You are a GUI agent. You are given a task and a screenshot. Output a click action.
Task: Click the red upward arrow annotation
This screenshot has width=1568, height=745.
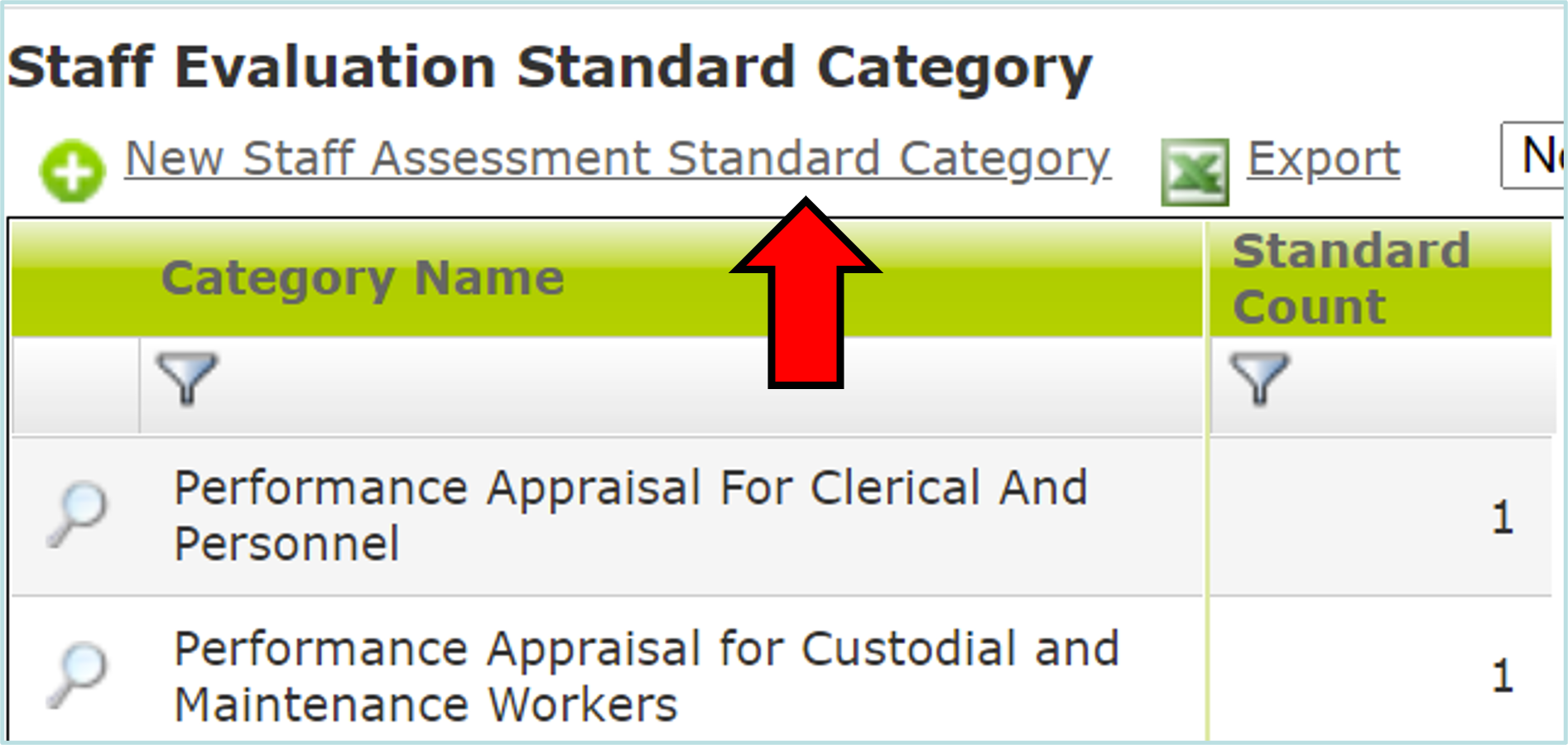[806, 294]
